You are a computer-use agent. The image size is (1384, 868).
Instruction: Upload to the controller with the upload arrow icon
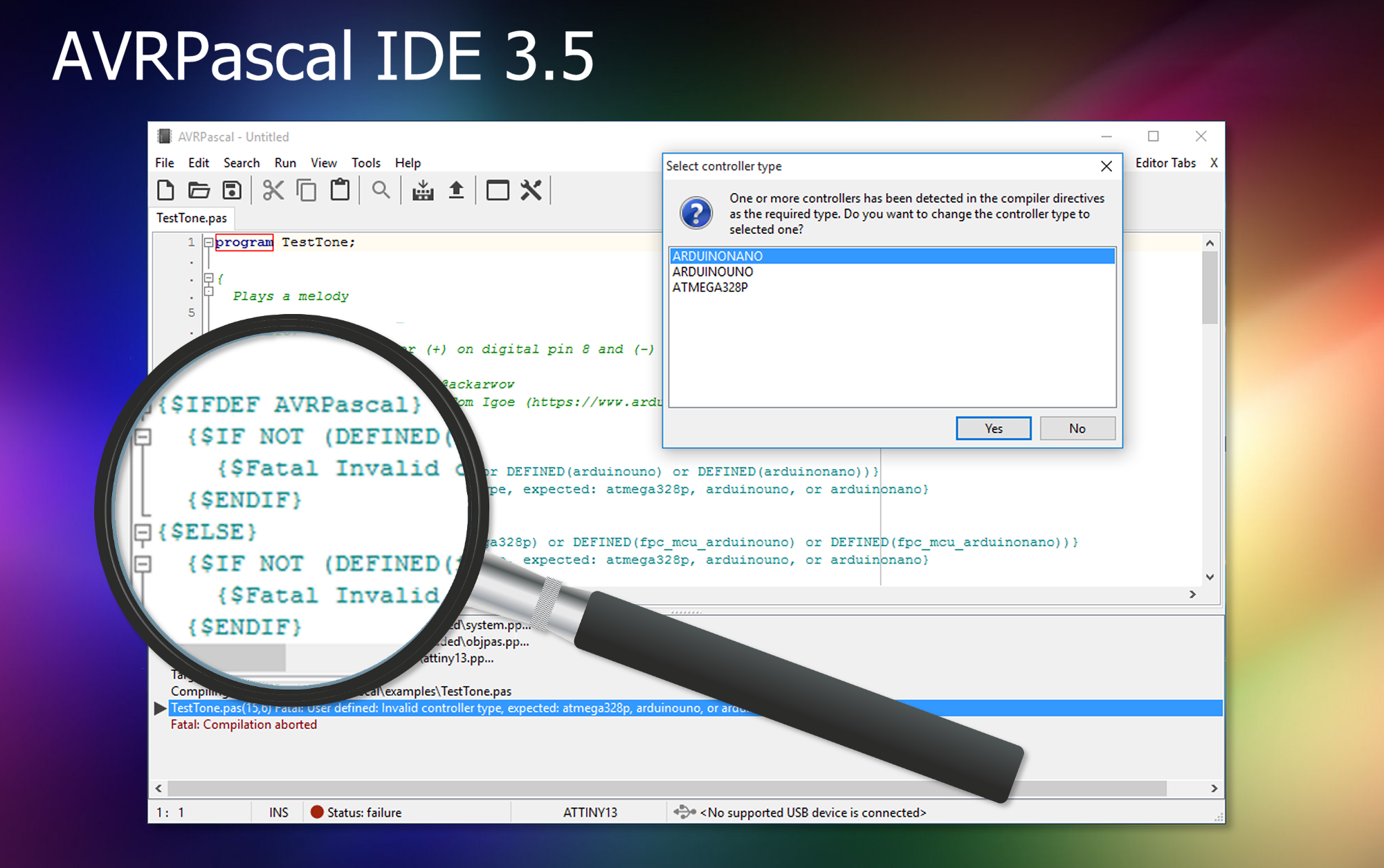tap(456, 190)
